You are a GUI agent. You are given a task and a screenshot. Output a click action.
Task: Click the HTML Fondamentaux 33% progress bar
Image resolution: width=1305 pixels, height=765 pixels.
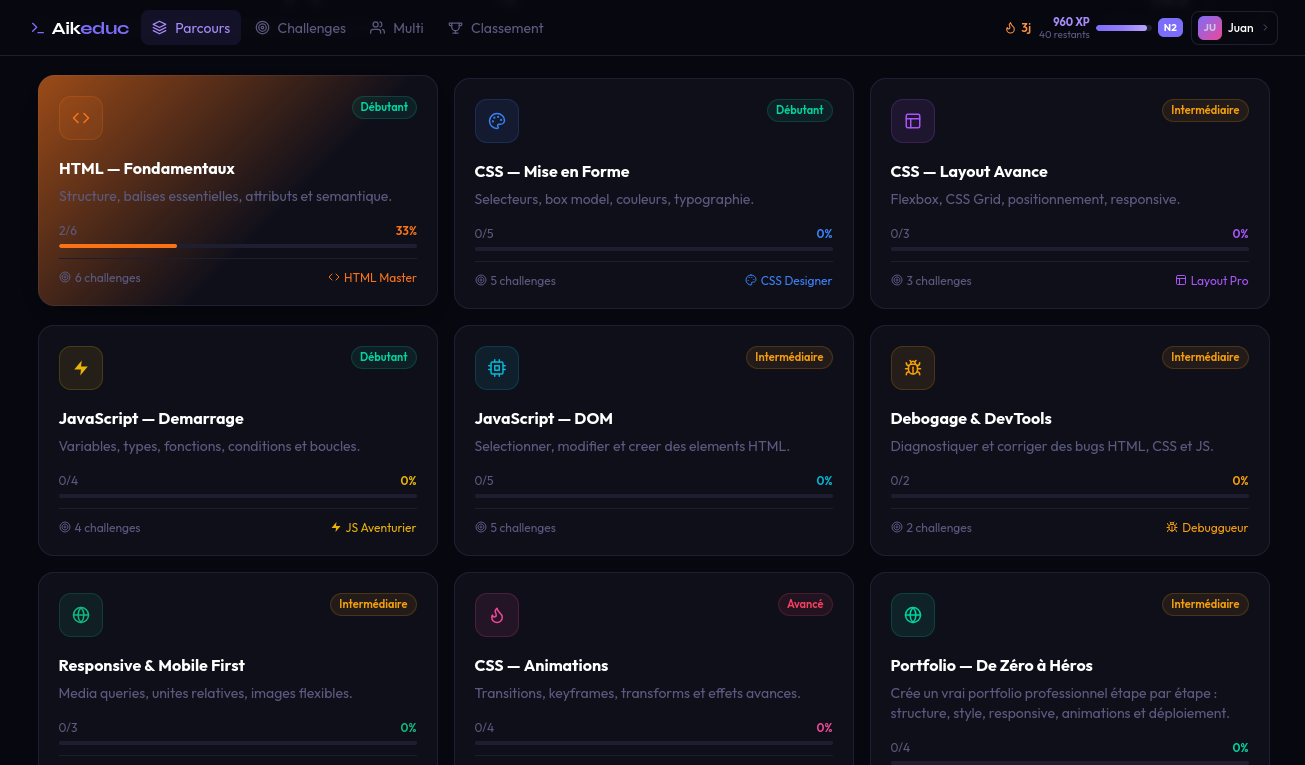(238, 246)
